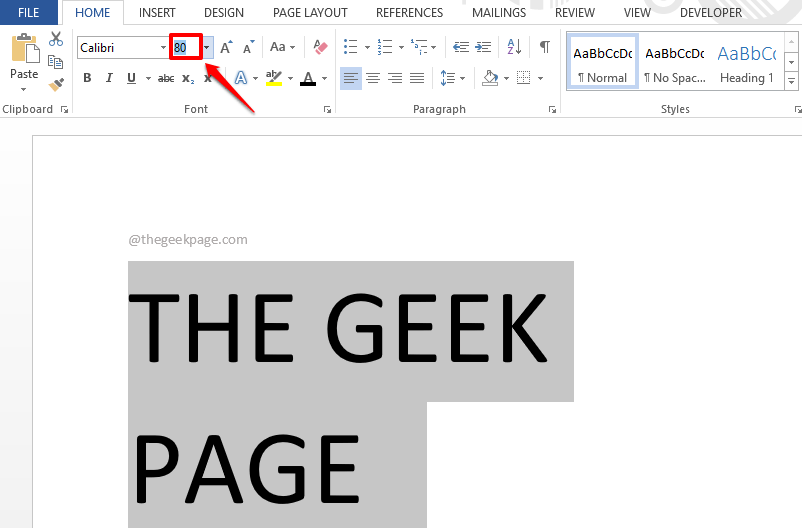Screen dimensions: 802x528
Task: Toggle Show/Hide paragraph marks
Action: [544, 47]
